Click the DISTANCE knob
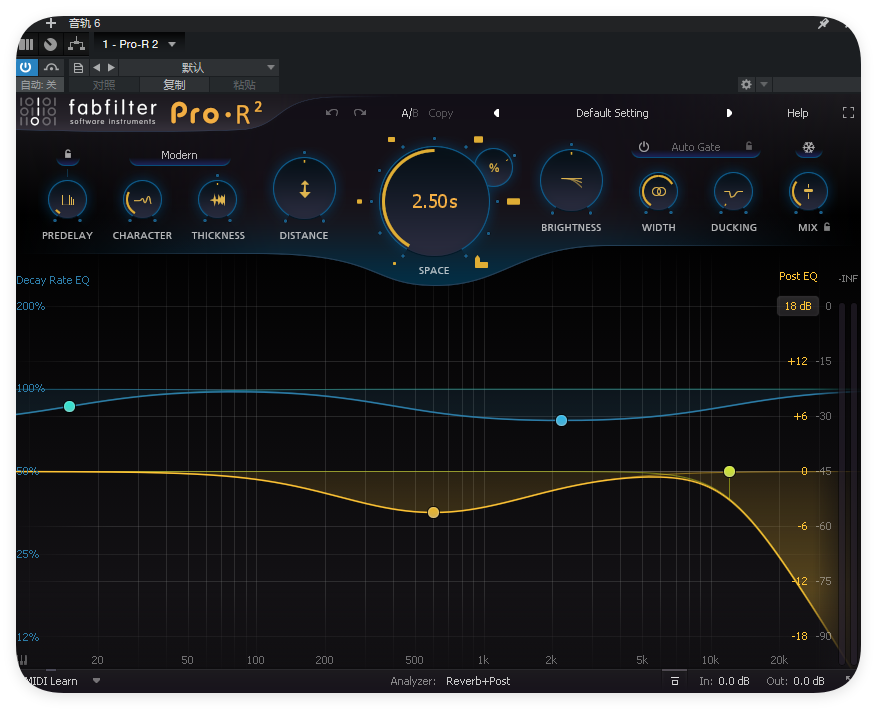Viewport: 877px width, 709px height. click(x=304, y=189)
